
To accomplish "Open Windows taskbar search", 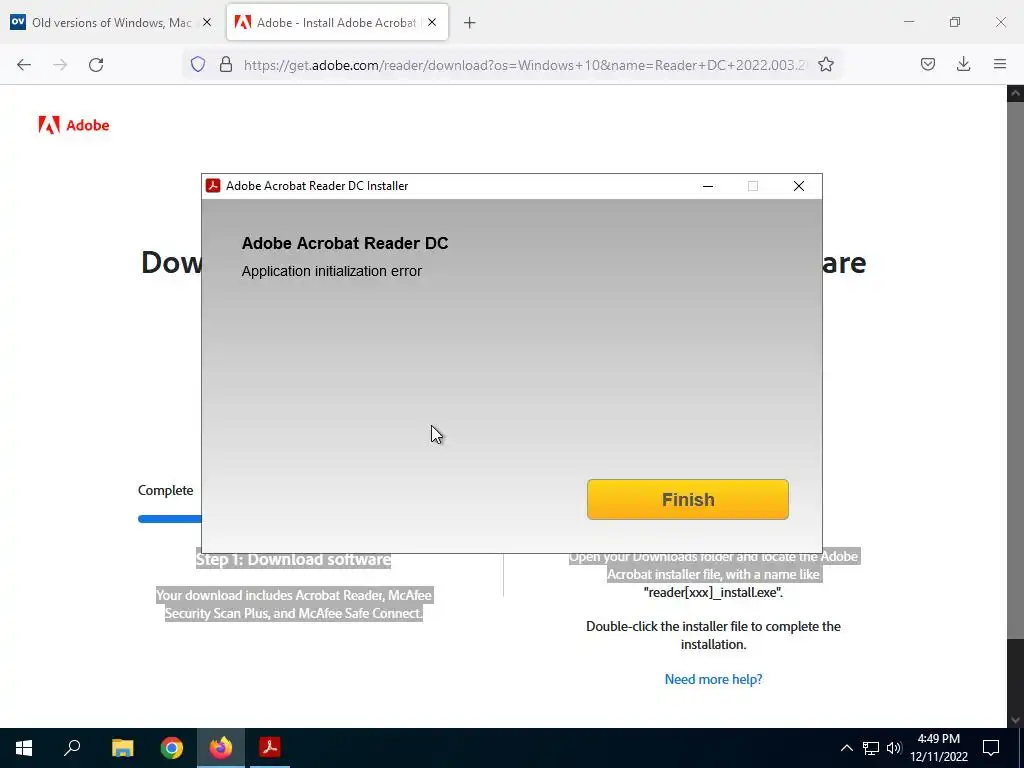I will [72, 748].
